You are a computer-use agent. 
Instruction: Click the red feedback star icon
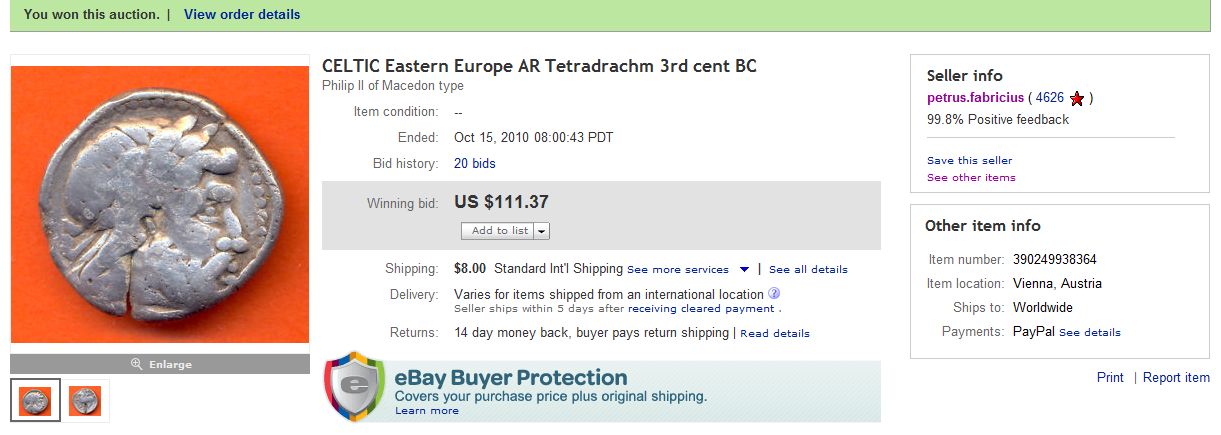[1077, 99]
